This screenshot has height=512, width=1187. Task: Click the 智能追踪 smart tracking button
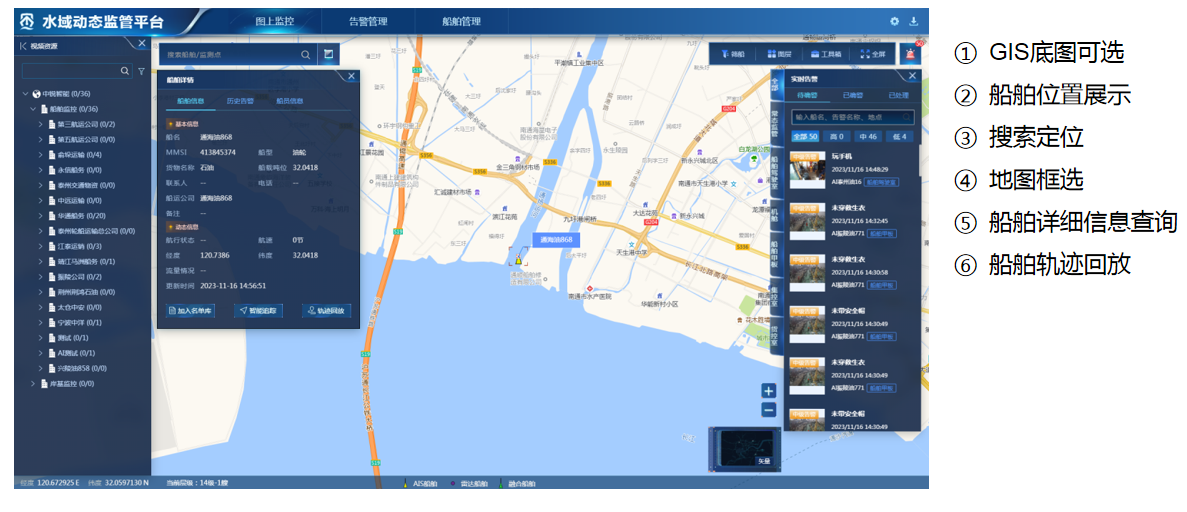coord(260,311)
